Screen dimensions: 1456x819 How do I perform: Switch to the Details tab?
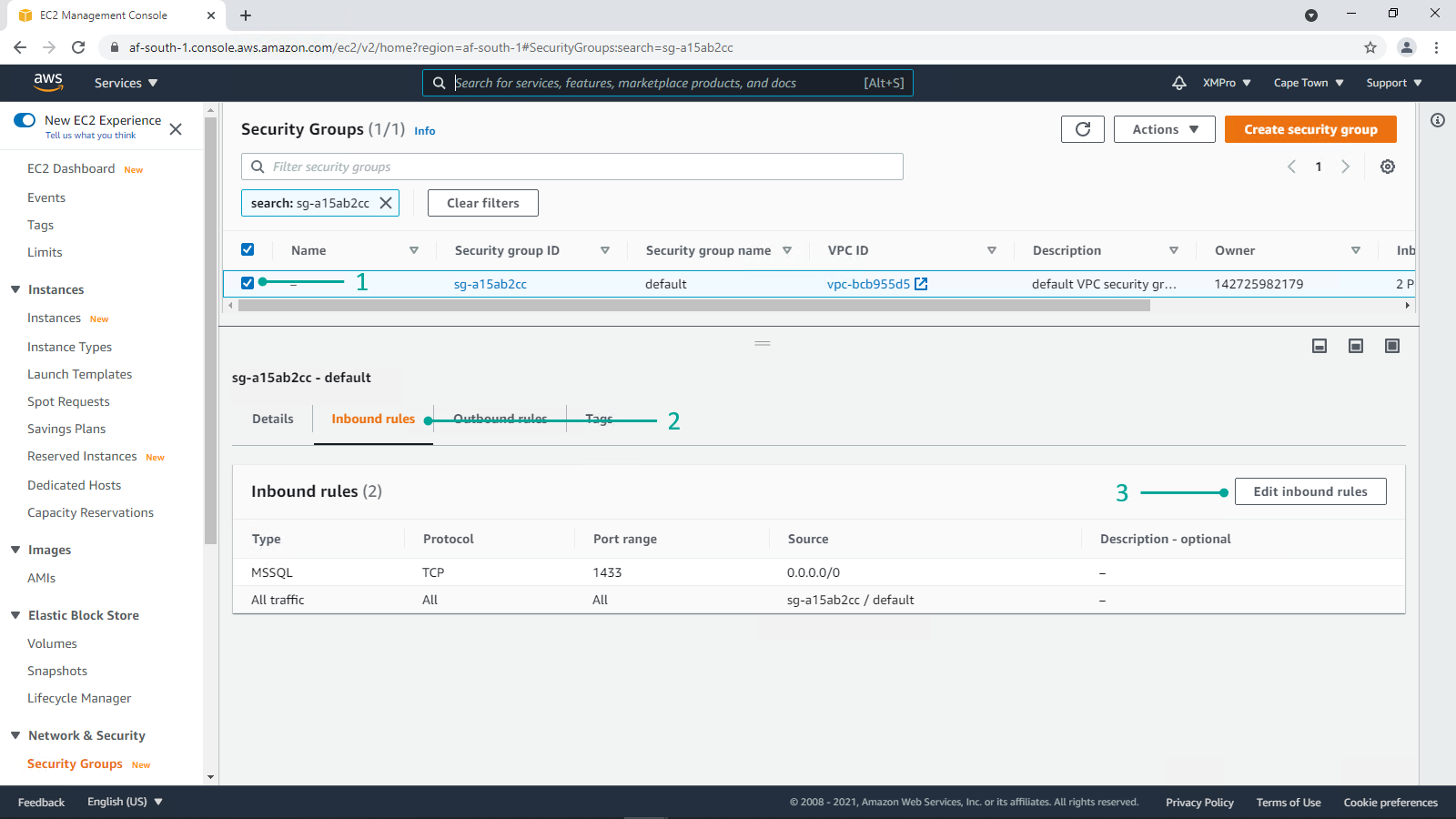coord(273,419)
